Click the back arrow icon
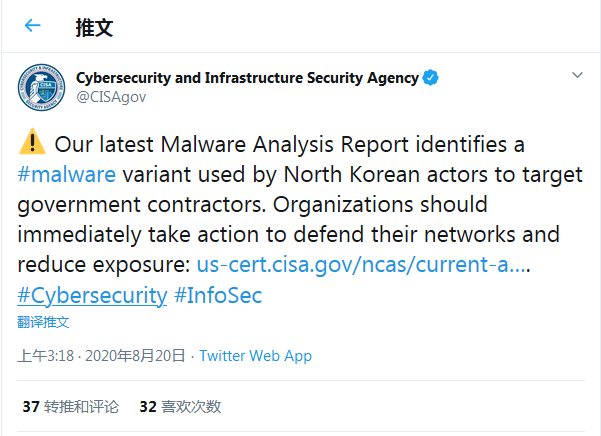The width and height of the screenshot is (601, 436). point(33,26)
